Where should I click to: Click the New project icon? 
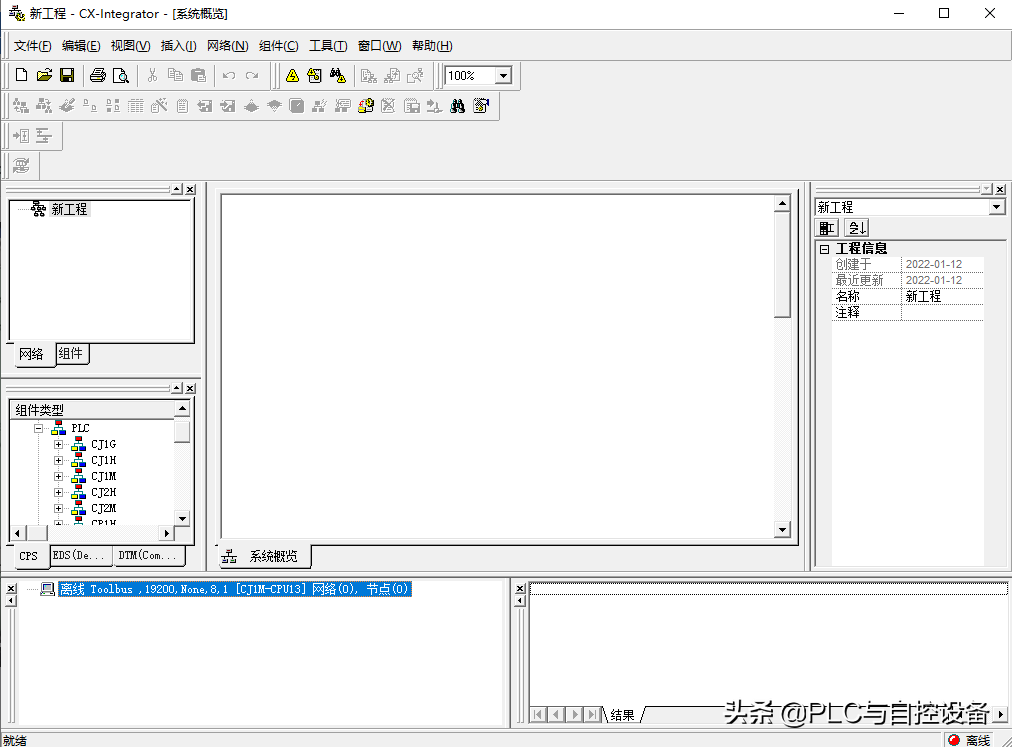click(x=21, y=76)
